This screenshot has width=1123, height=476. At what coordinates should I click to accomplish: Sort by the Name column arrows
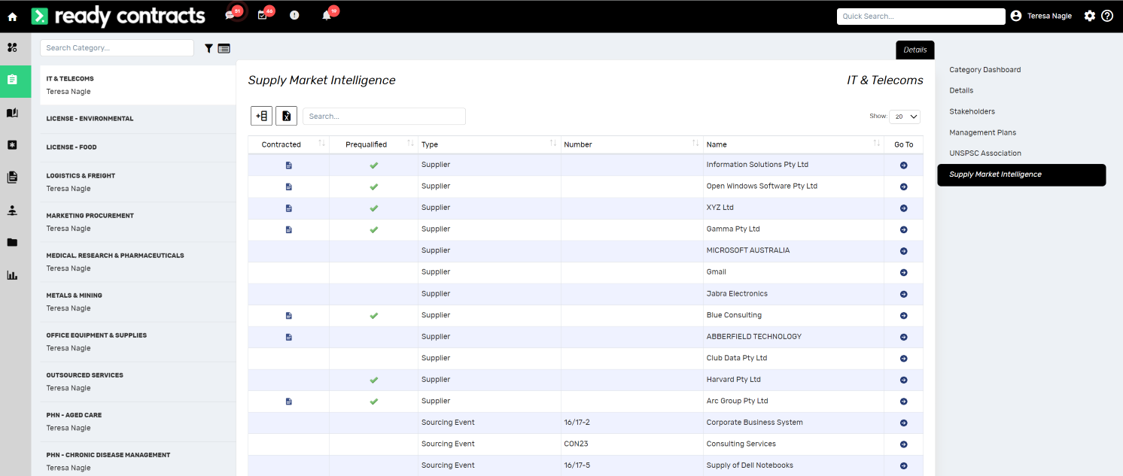877,144
